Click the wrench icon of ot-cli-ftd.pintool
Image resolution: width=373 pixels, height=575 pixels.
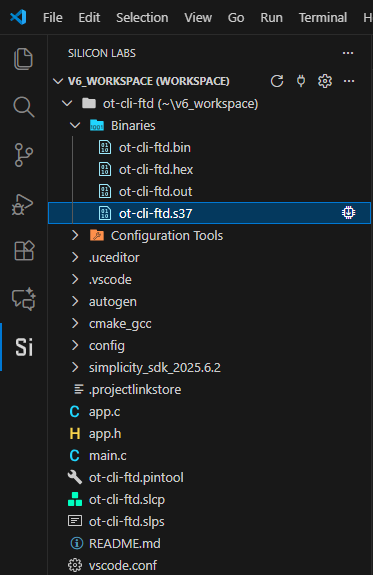(x=75, y=477)
